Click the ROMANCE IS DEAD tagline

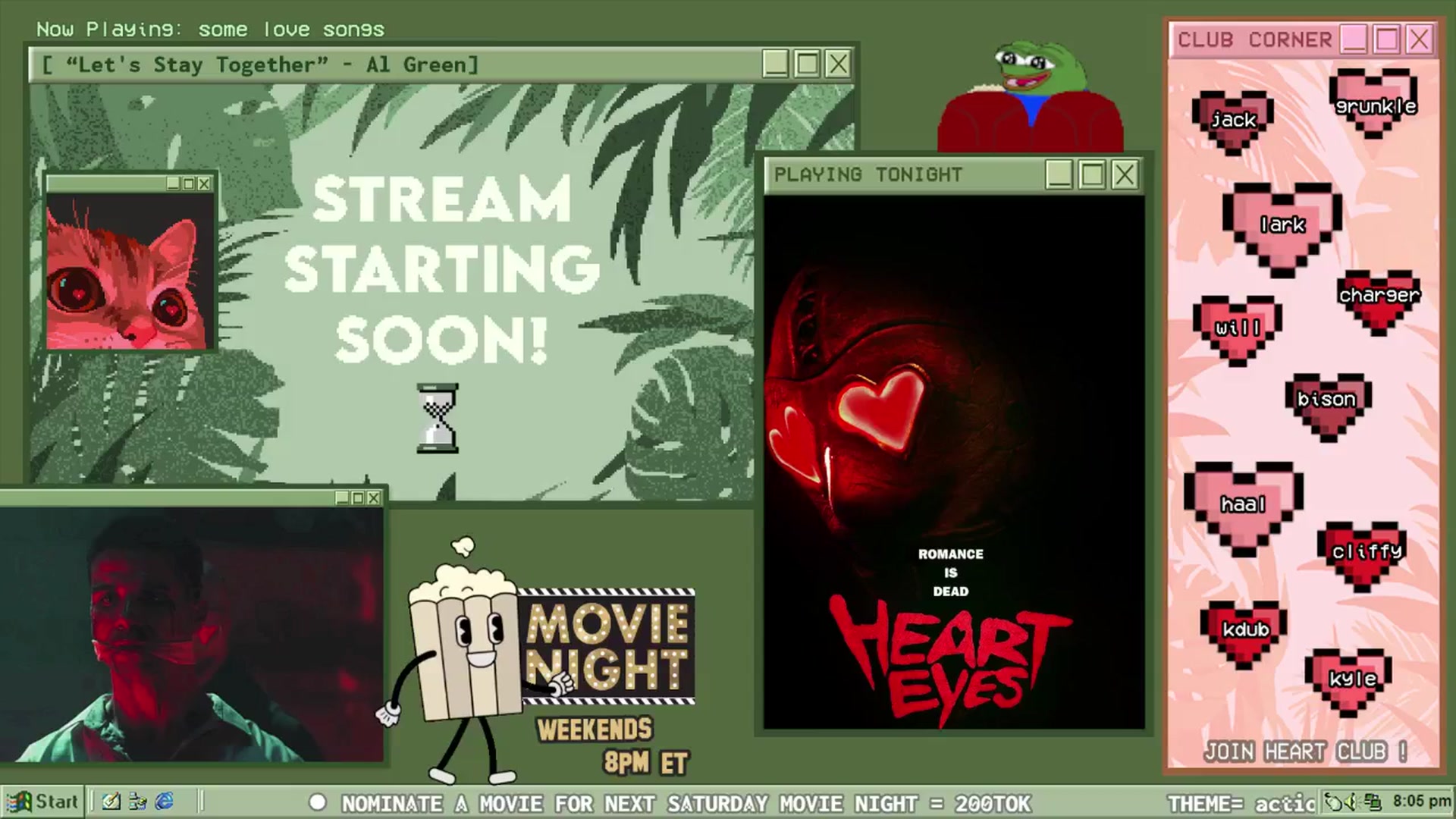click(x=951, y=573)
